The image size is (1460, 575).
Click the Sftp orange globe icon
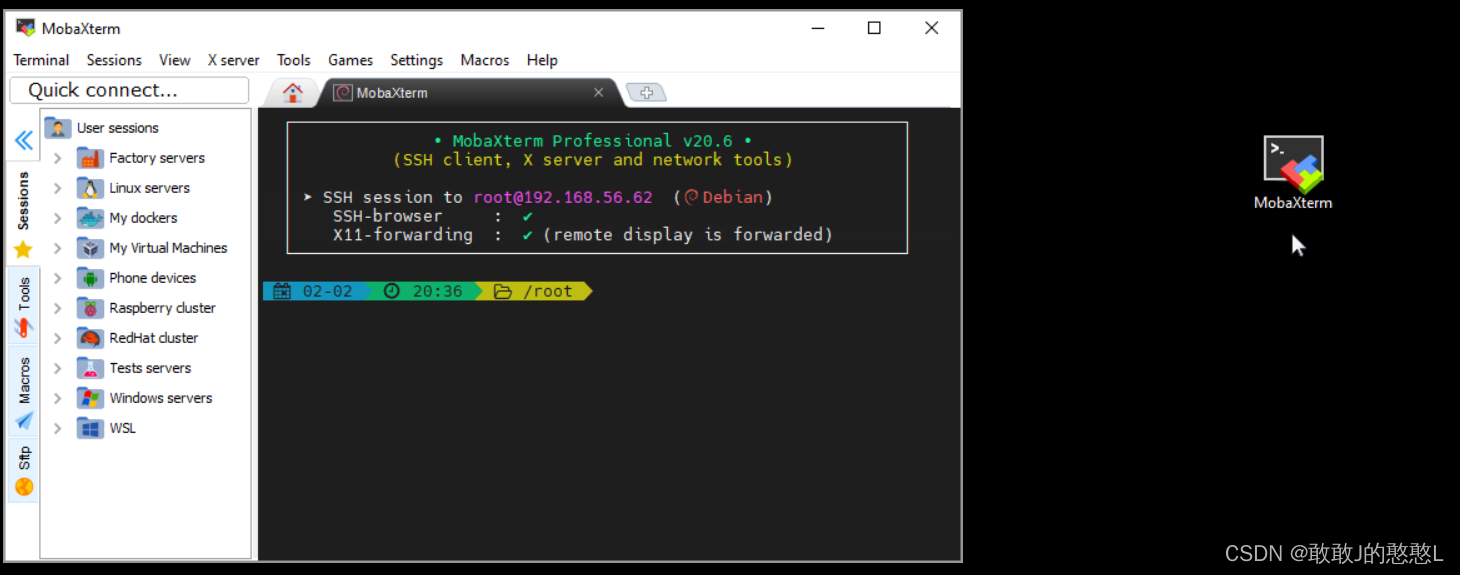click(23, 487)
